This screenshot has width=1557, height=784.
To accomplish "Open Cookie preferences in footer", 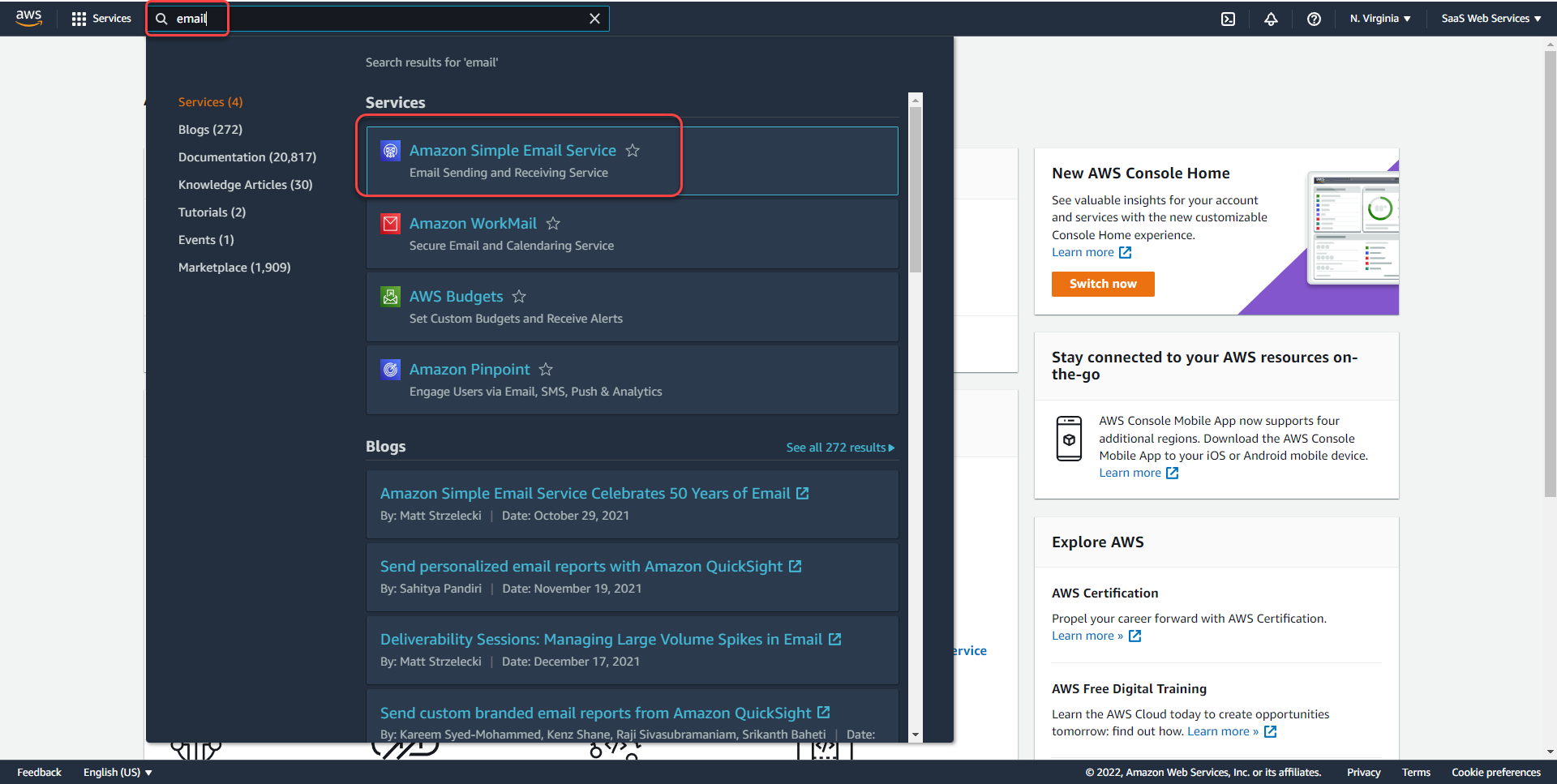I will pos(1496,773).
